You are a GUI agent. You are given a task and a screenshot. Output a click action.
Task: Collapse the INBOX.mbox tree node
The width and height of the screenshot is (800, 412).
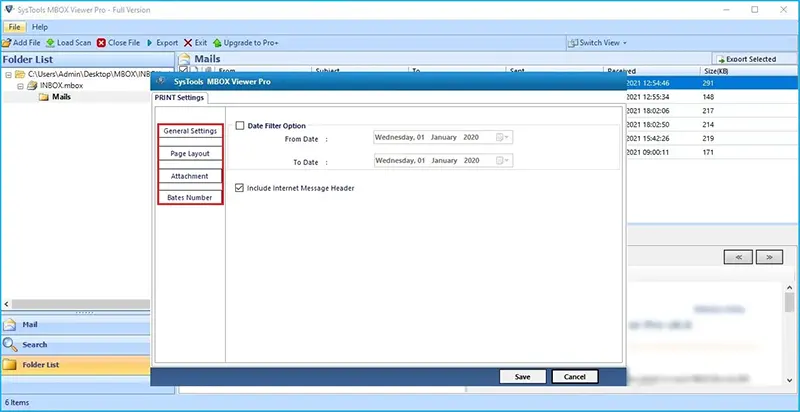(x=20, y=86)
